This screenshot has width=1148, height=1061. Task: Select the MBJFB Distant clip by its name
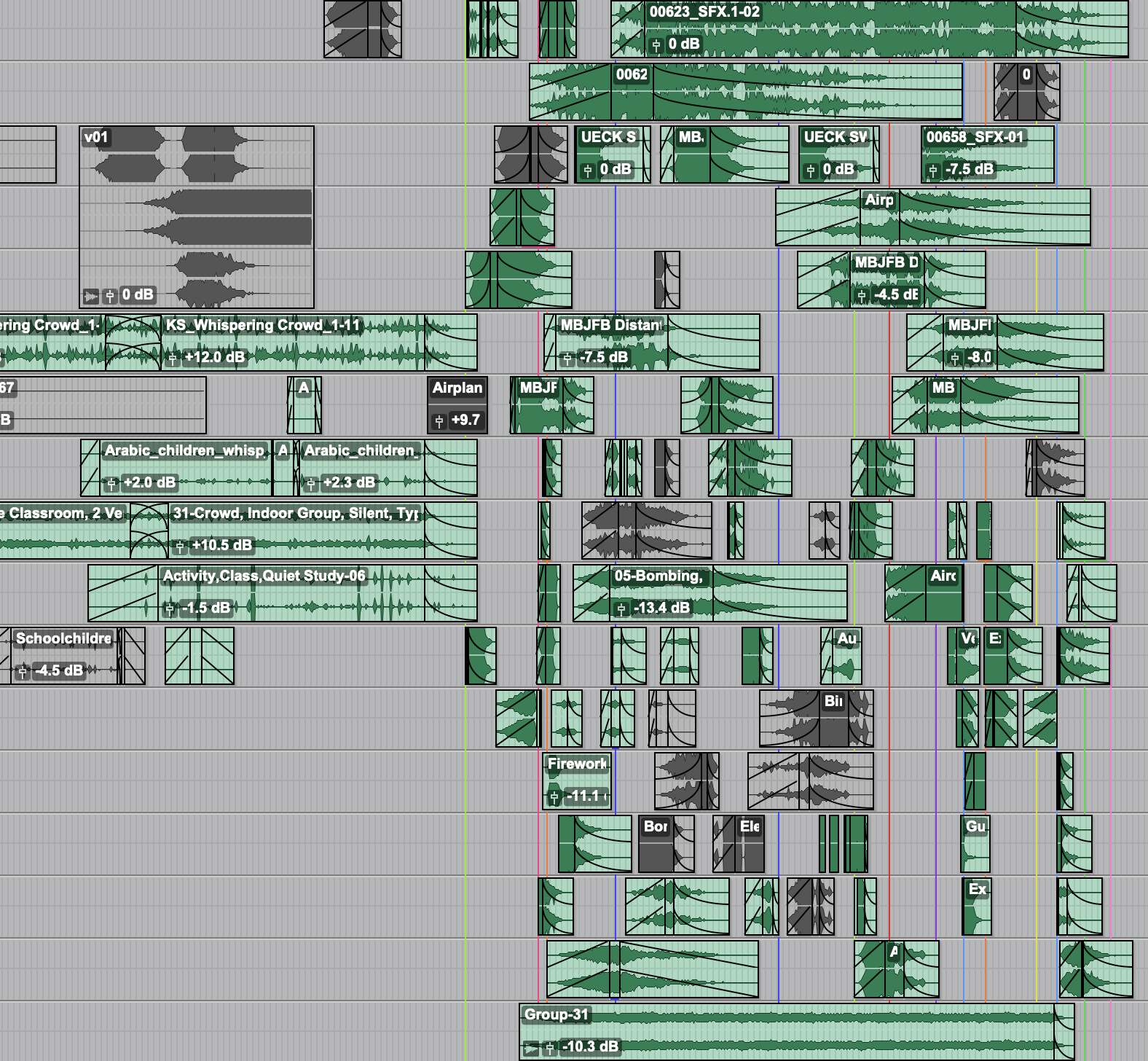pos(610,325)
